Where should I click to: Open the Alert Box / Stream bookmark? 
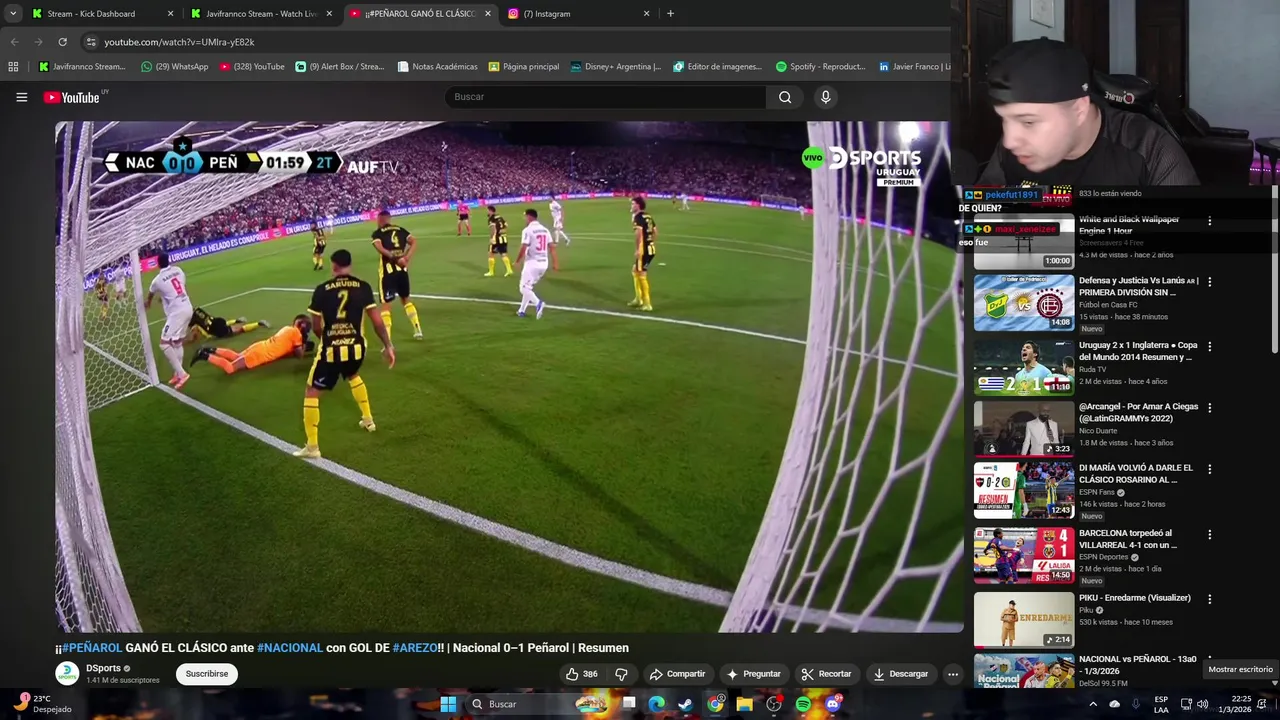340,67
